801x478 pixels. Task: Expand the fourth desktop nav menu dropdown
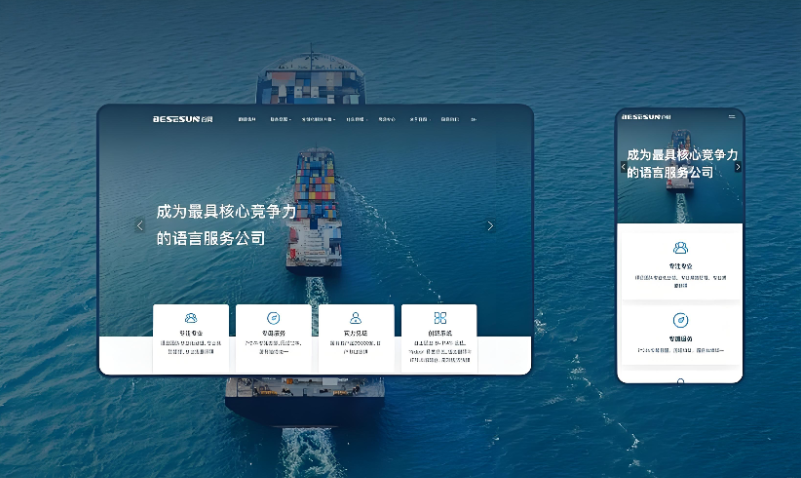point(356,119)
